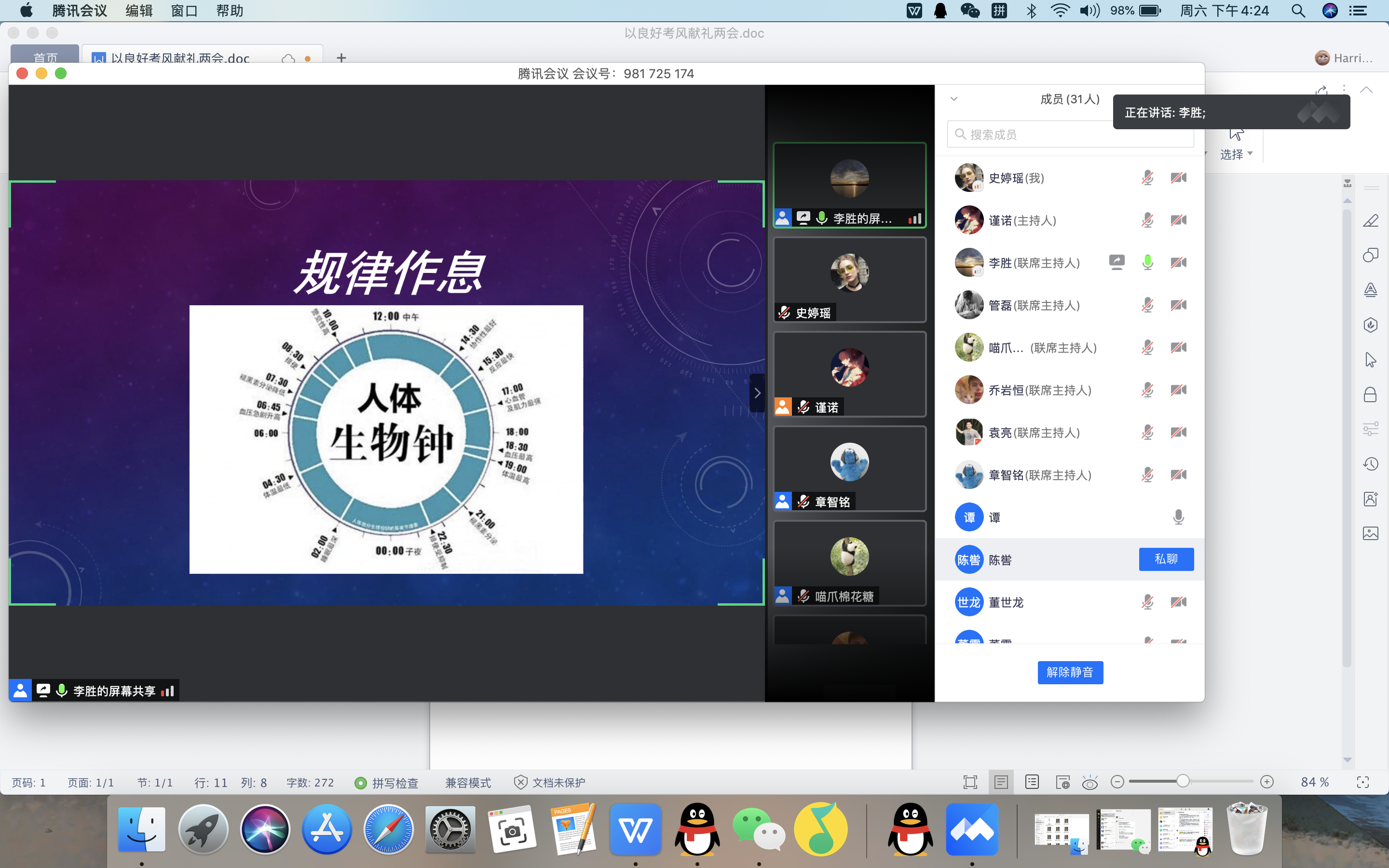Click the eye protection mode icon in status bar
The width and height of the screenshot is (1389, 868).
click(x=1089, y=783)
